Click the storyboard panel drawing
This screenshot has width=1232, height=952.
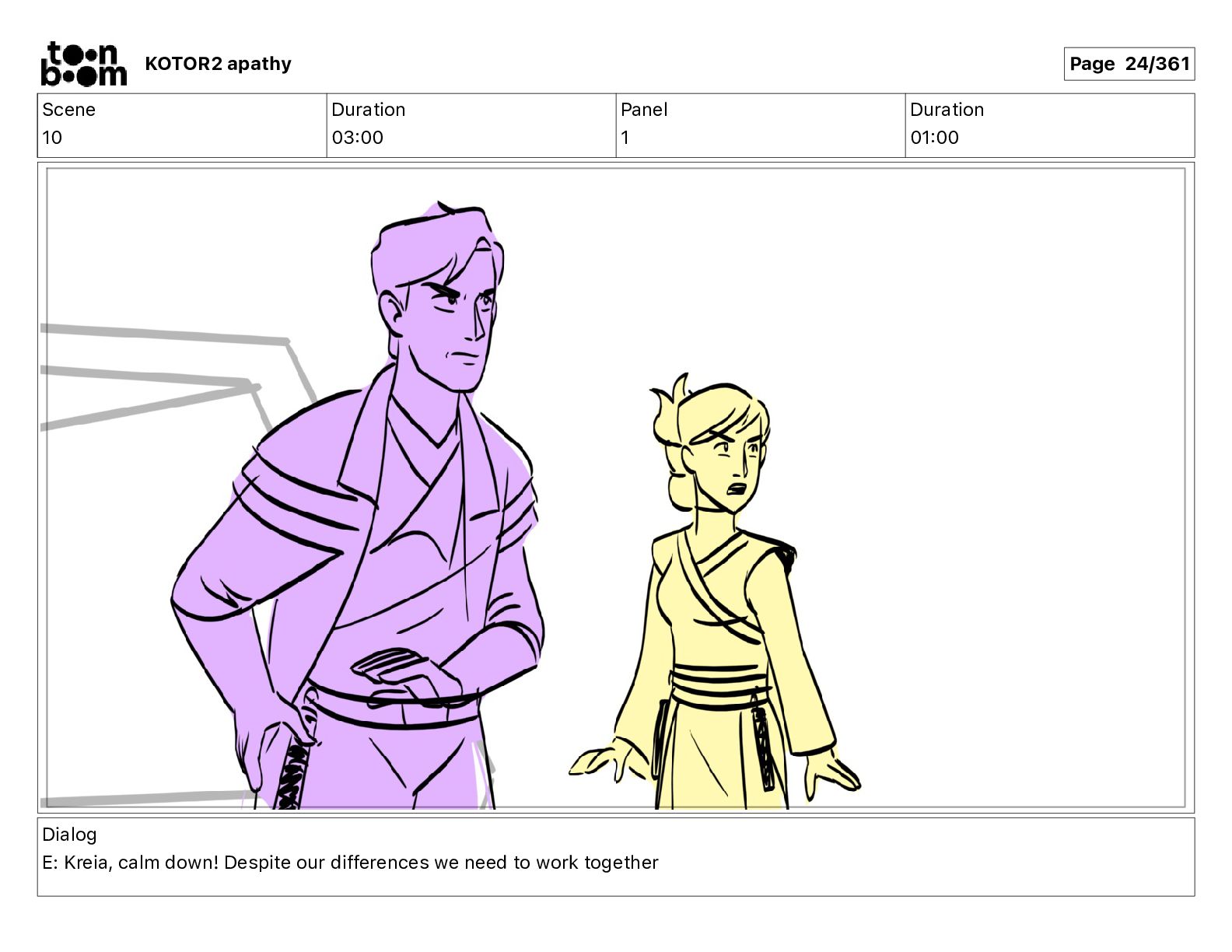(x=616, y=488)
